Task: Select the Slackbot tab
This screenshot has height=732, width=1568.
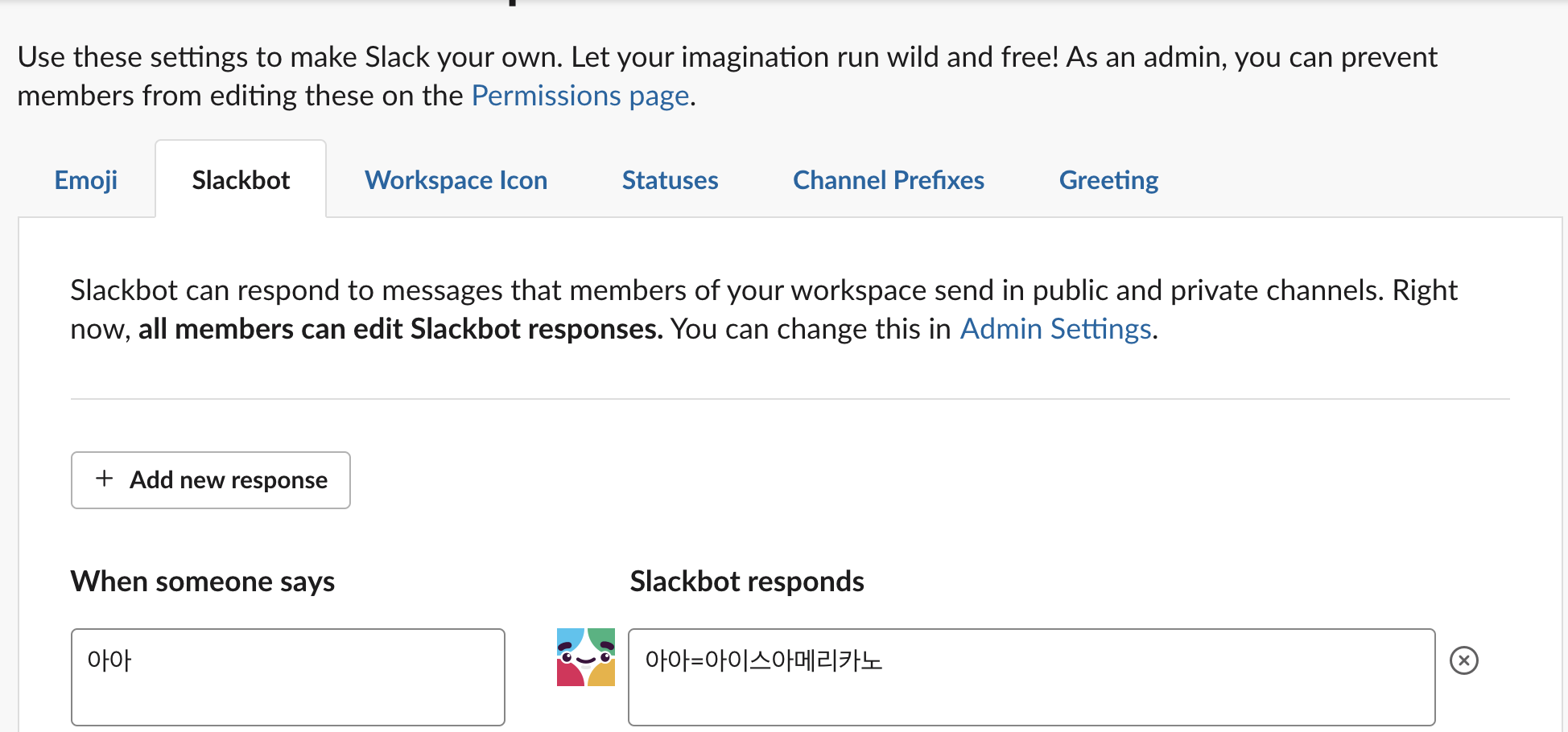Action: [241, 180]
